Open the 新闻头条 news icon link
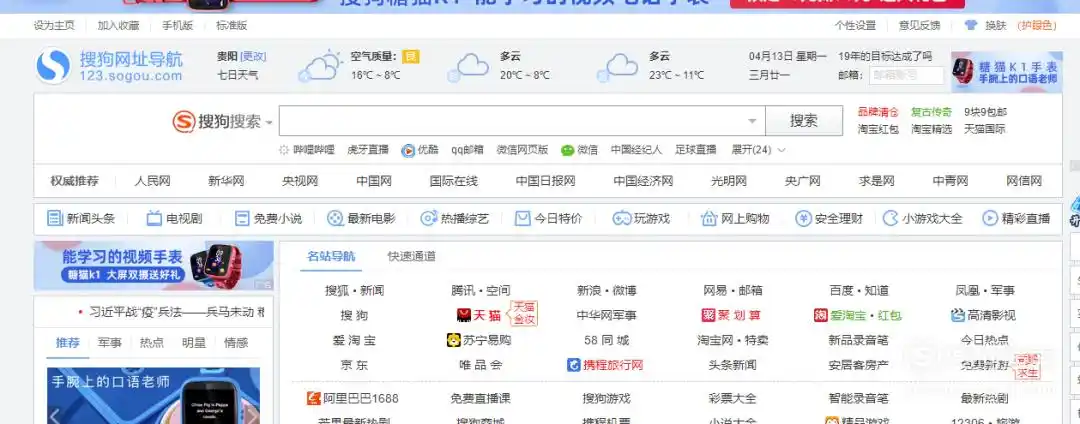 point(55,219)
